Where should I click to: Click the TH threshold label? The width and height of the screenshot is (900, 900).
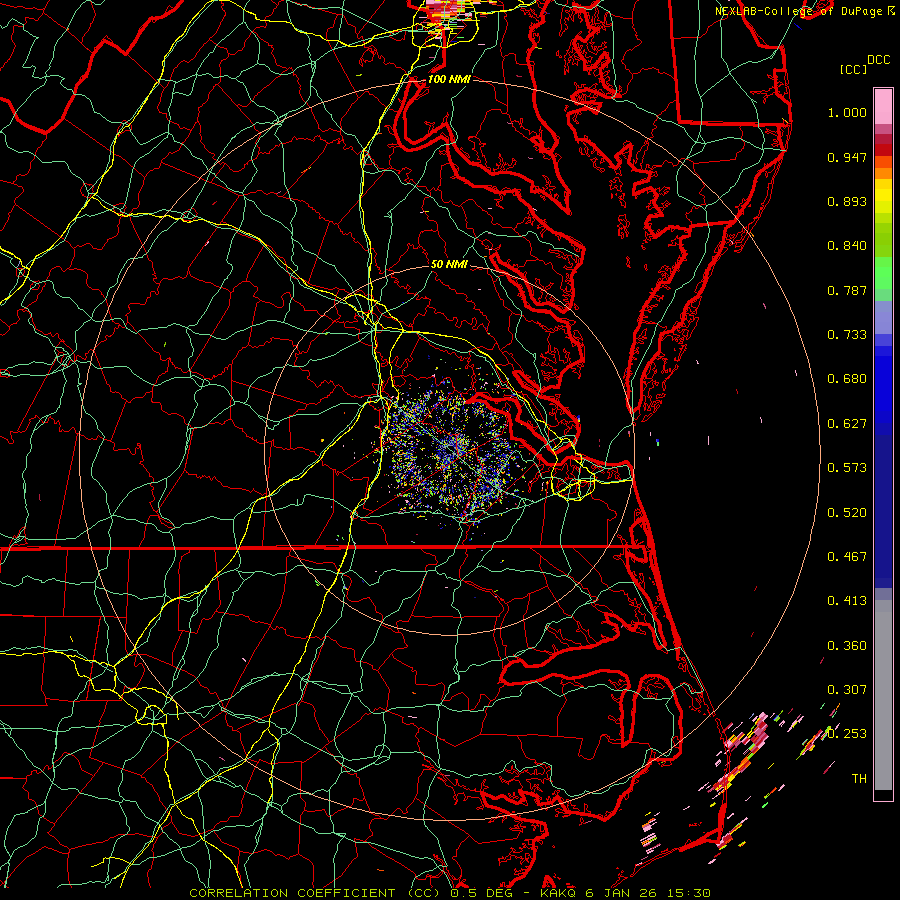pos(859,779)
